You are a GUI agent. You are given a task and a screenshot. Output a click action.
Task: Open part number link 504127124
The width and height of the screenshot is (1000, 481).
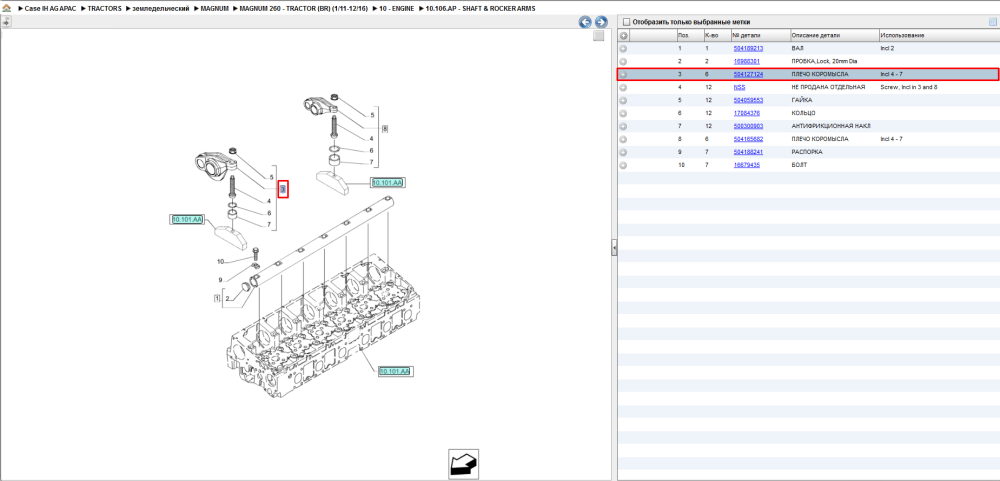748,75
